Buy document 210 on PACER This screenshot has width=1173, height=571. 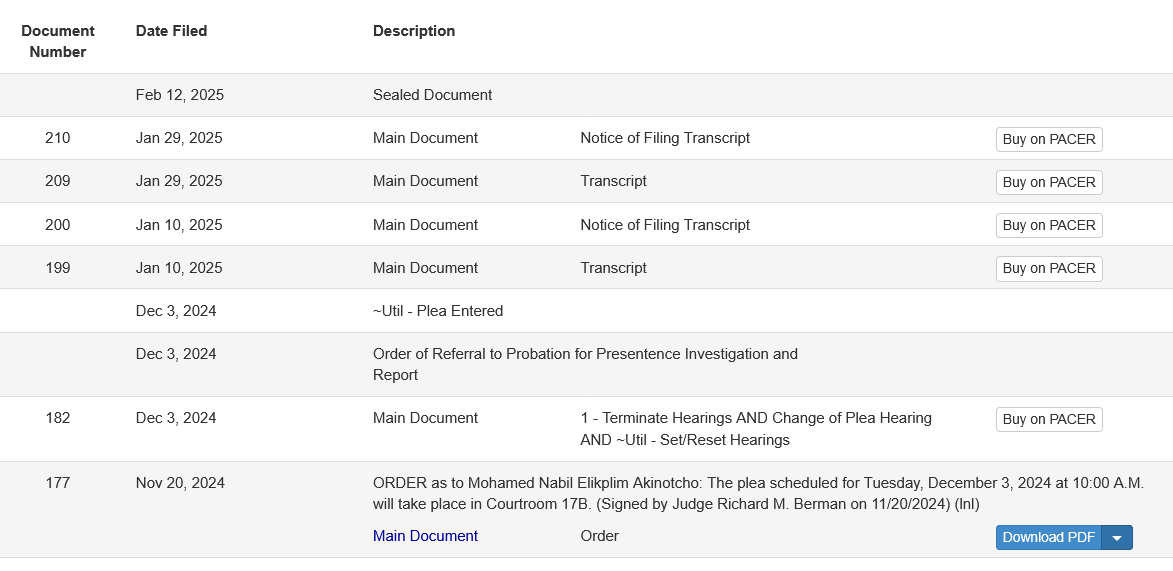1049,139
